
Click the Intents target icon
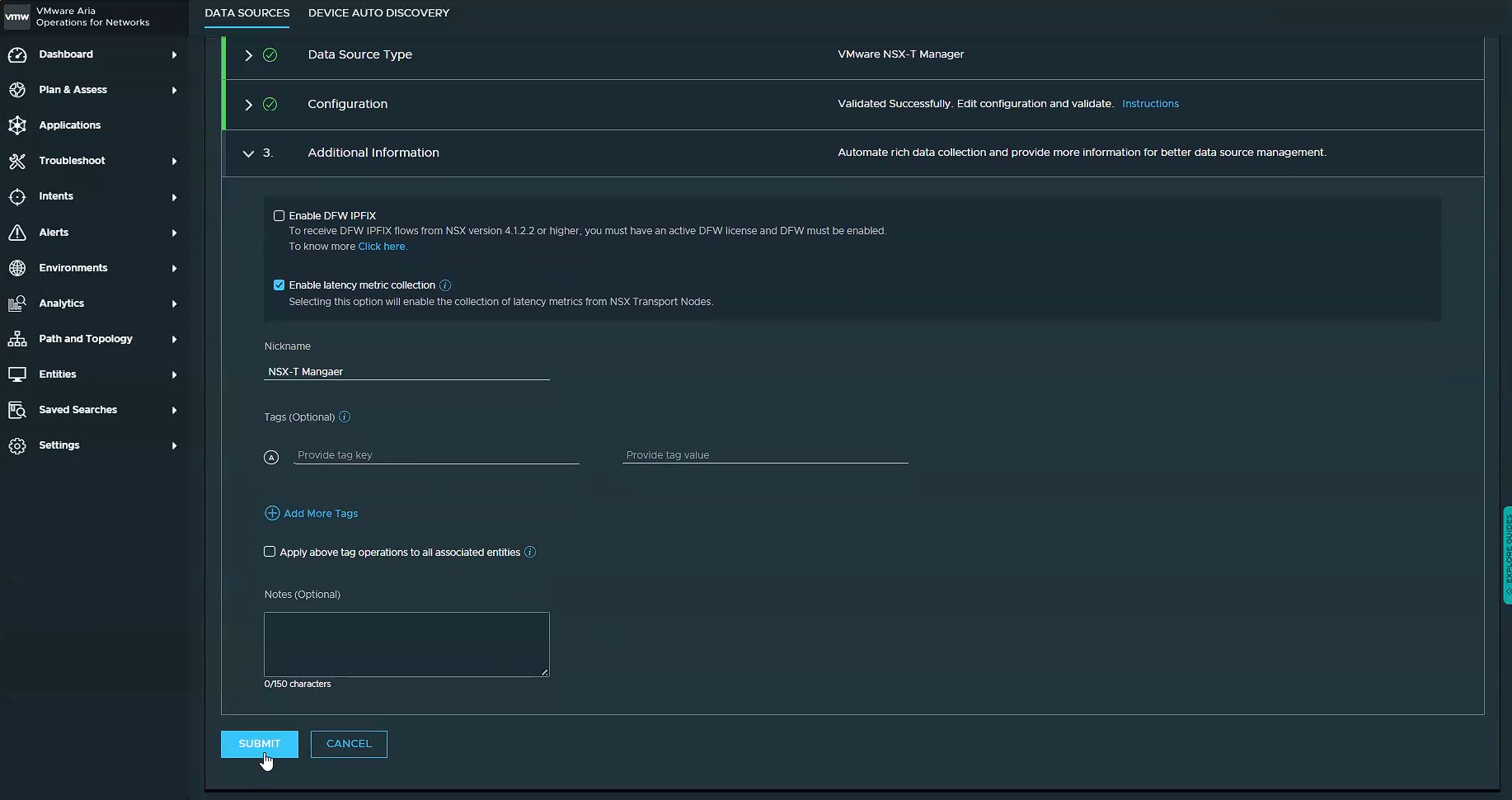pos(17,196)
